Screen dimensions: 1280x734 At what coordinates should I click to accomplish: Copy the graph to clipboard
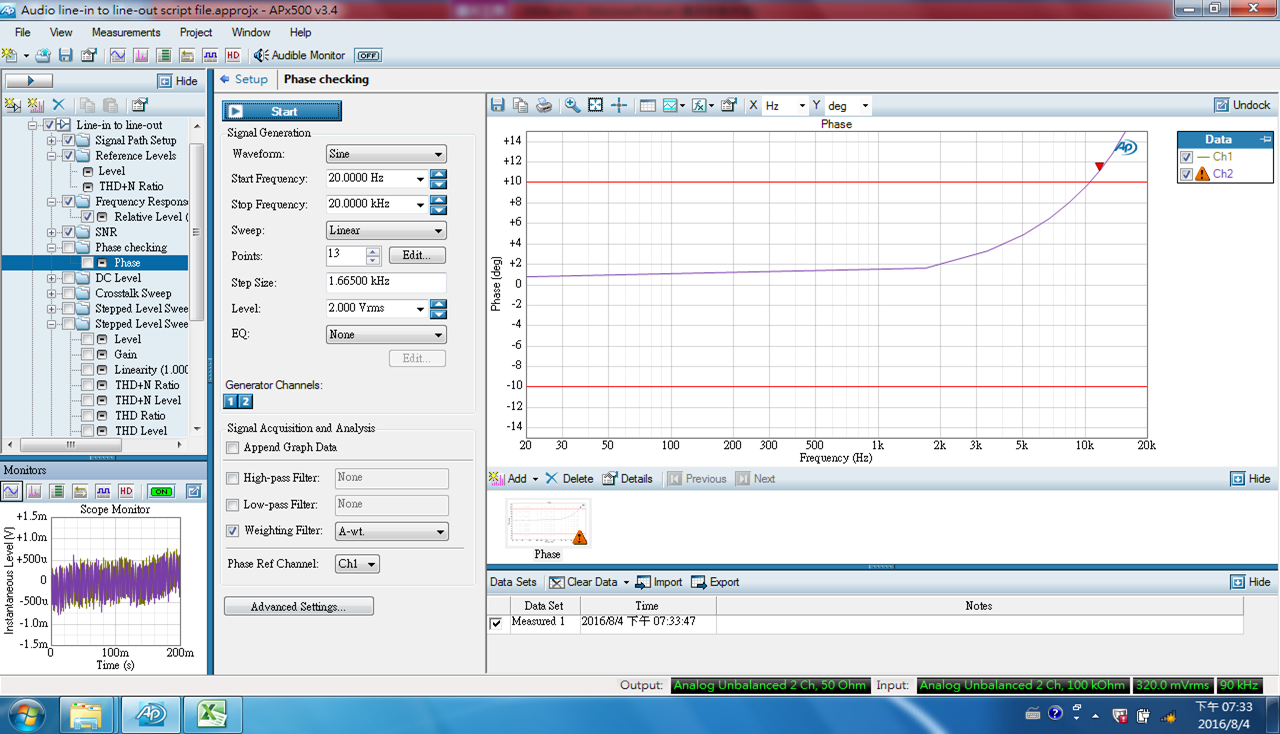point(519,105)
